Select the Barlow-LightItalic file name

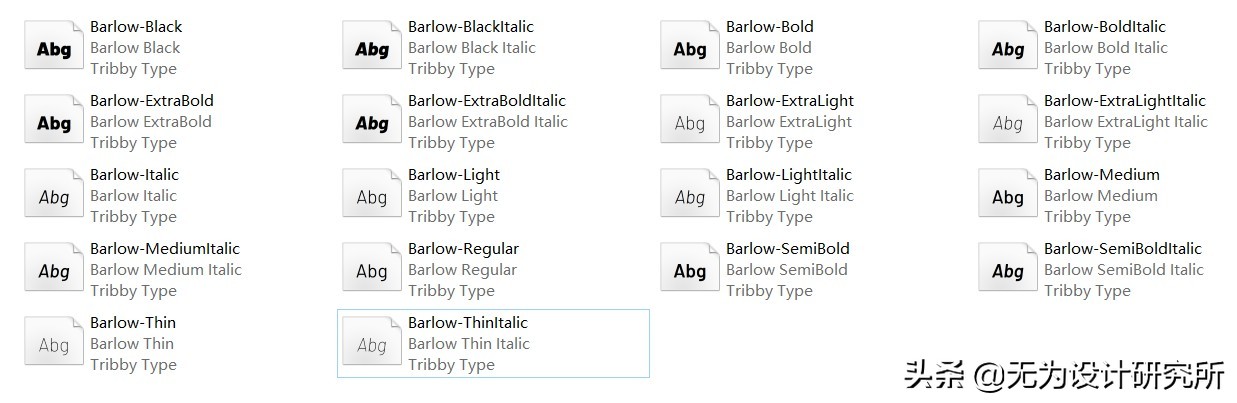[x=788, y=175]
